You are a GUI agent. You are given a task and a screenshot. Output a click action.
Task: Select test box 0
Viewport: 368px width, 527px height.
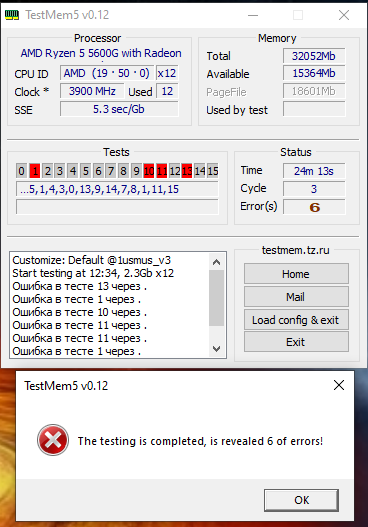[22, 171]
